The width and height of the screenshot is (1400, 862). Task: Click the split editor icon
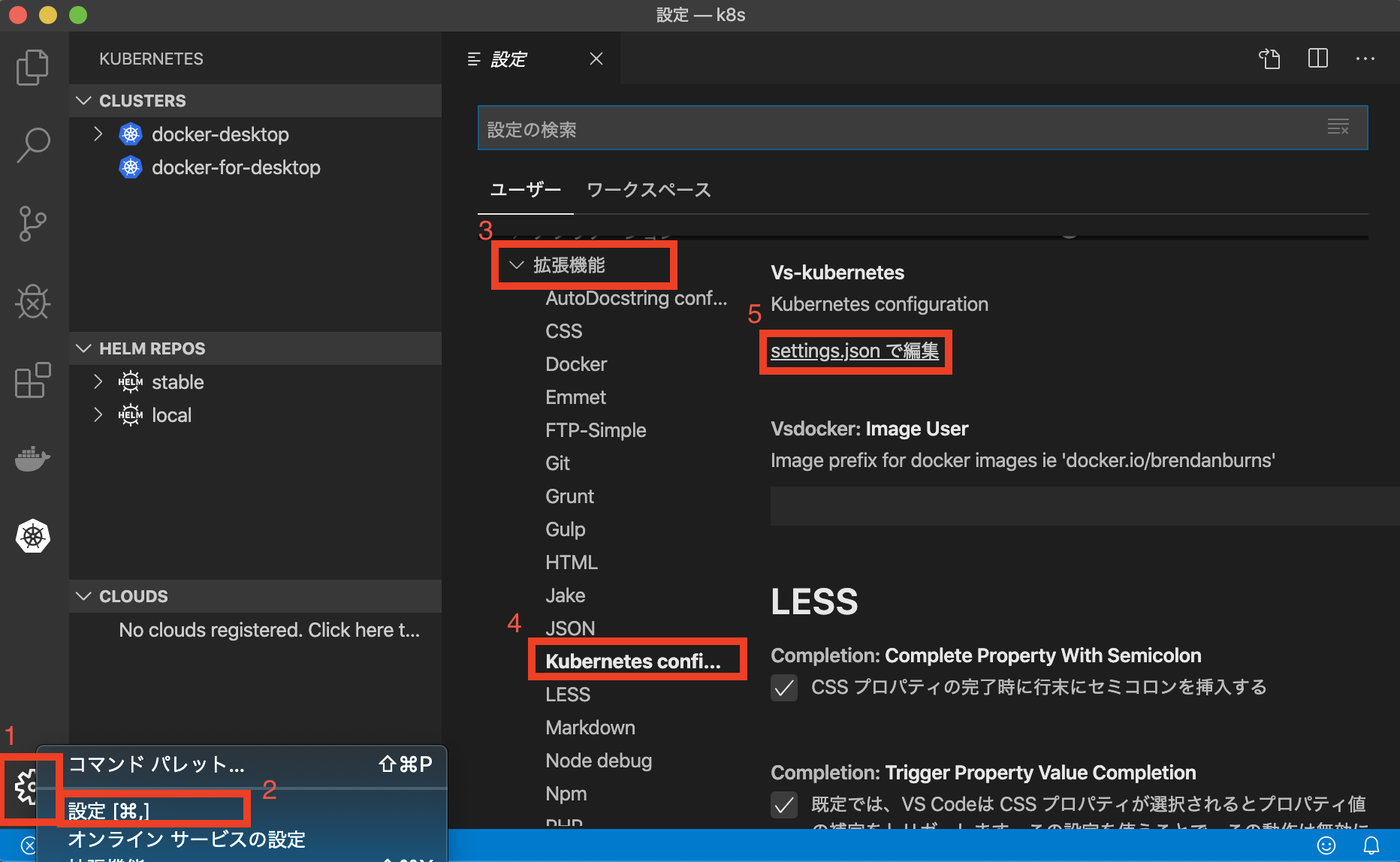[1317, 59]
